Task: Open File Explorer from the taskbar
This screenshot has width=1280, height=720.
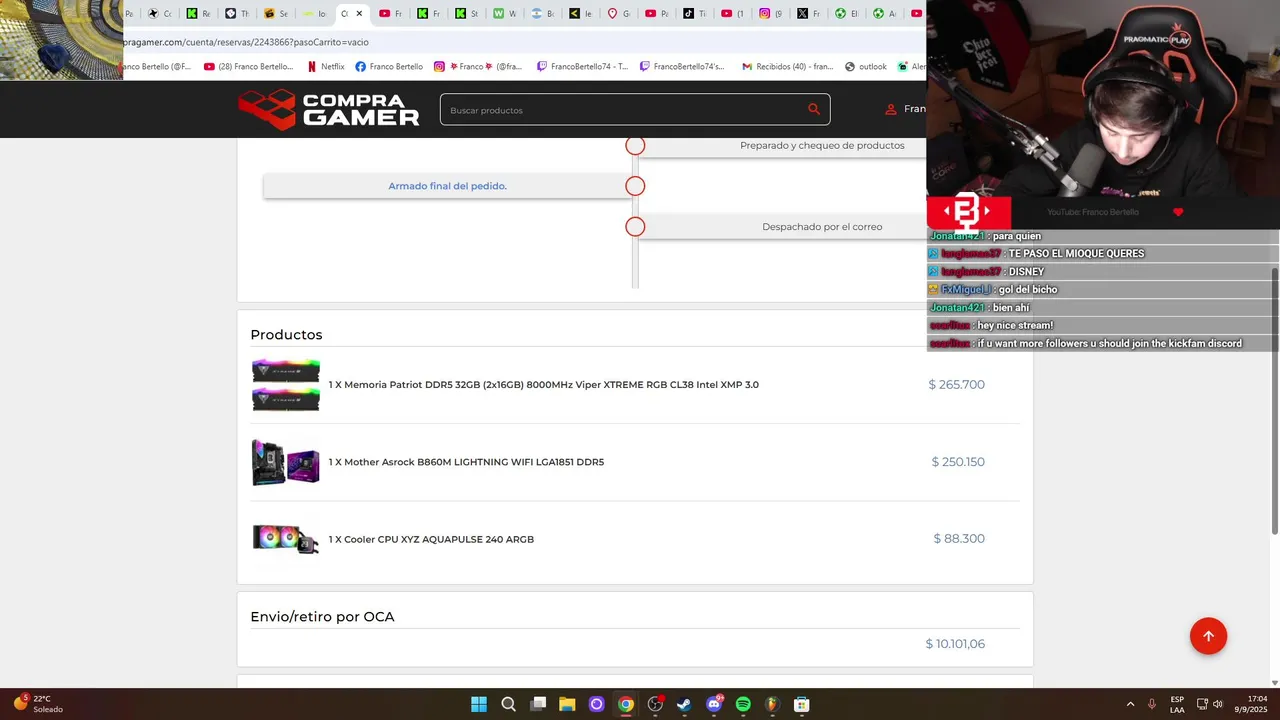Action: (x=567, y=705)
